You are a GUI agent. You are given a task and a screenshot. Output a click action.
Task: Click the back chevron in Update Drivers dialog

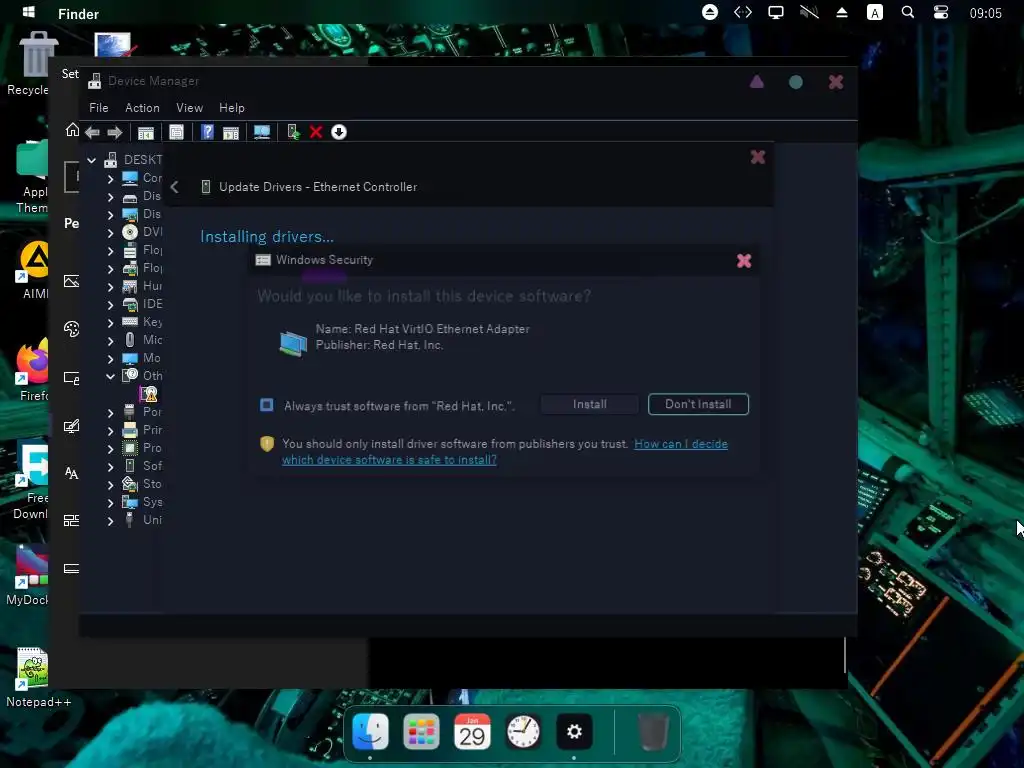pyautogui.click(x=174, y=187)
